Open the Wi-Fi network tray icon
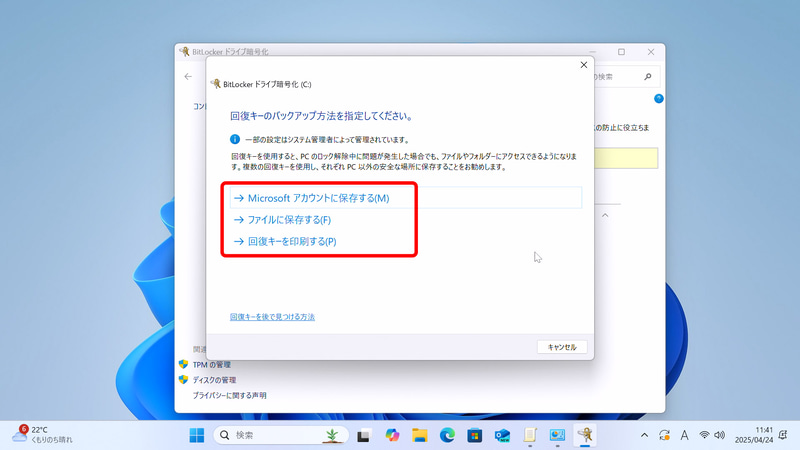 coord(704,435)
